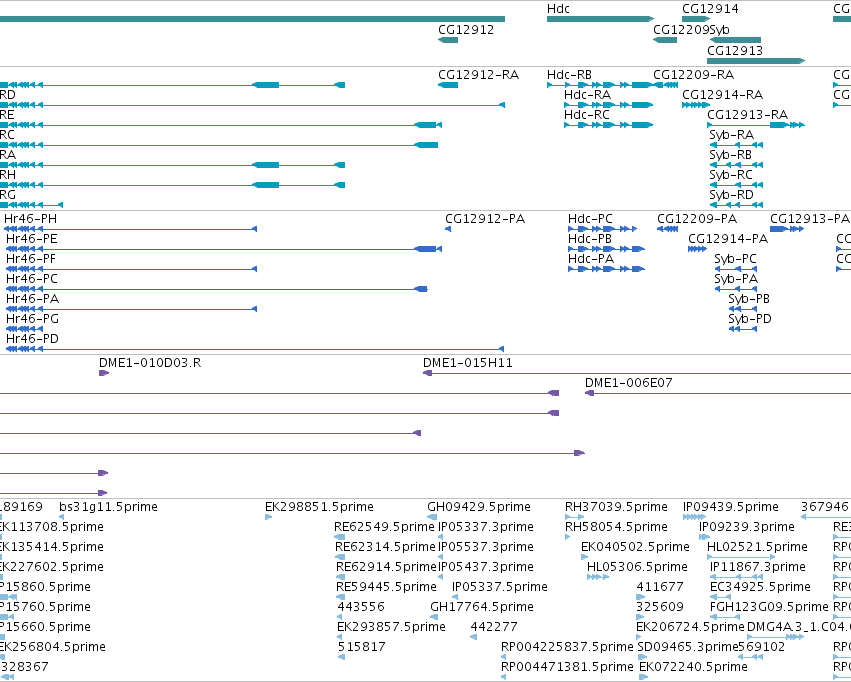Open transcript CG12913-RA
The image size is (851, 682).
(747, 115)
